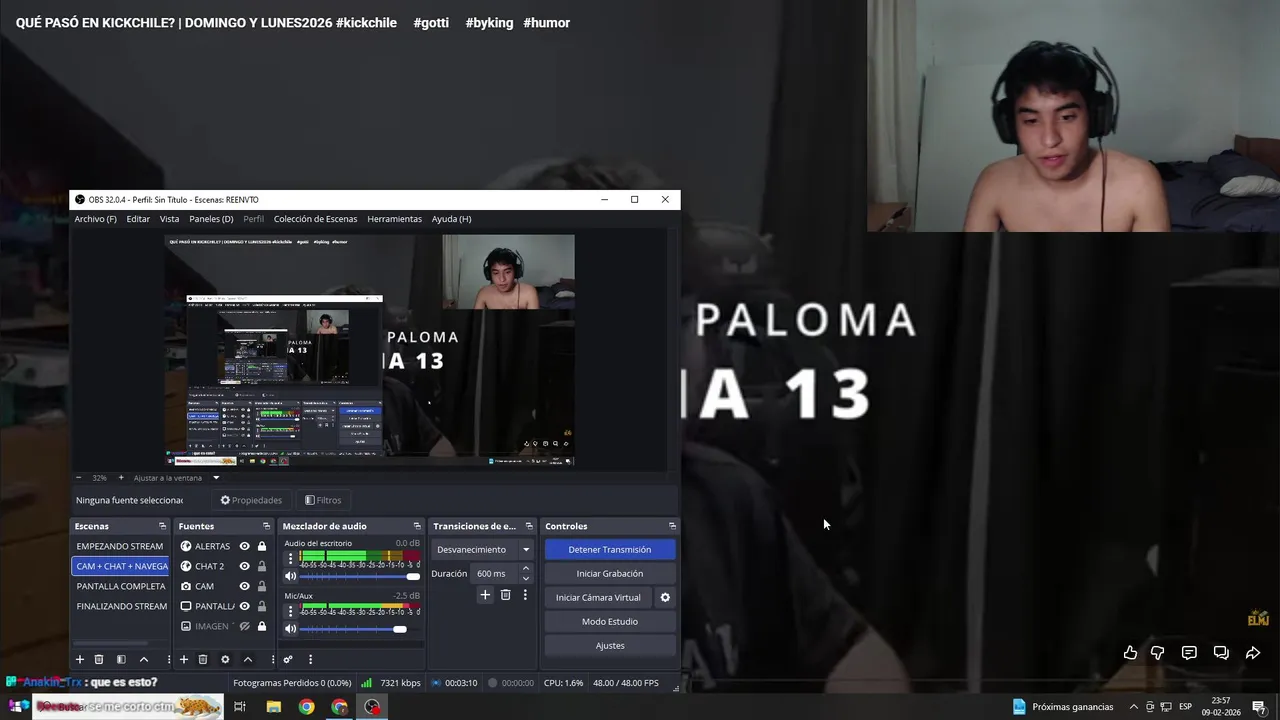Screen dimensions: 1280x720
Task: Open the audio mixer three-dot menu in its toolbar
Action: tap(310, 659)
